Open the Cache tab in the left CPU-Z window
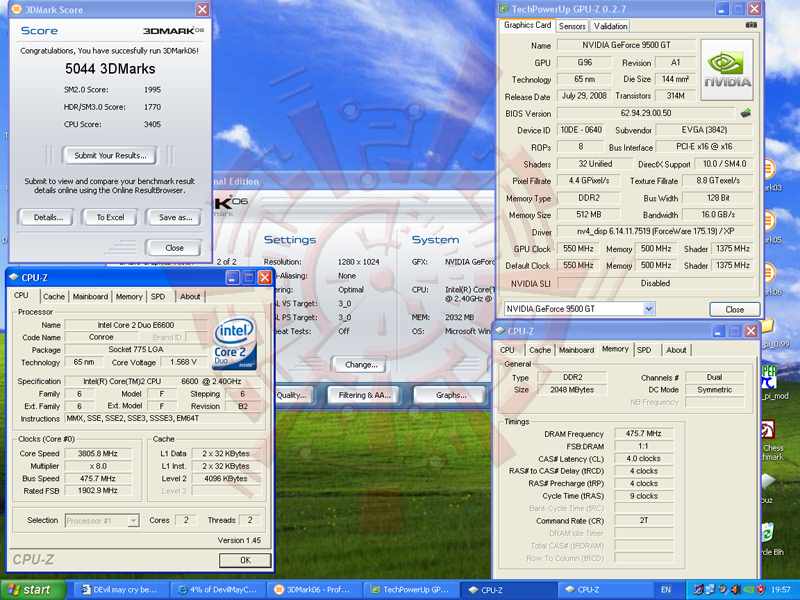 54,296
